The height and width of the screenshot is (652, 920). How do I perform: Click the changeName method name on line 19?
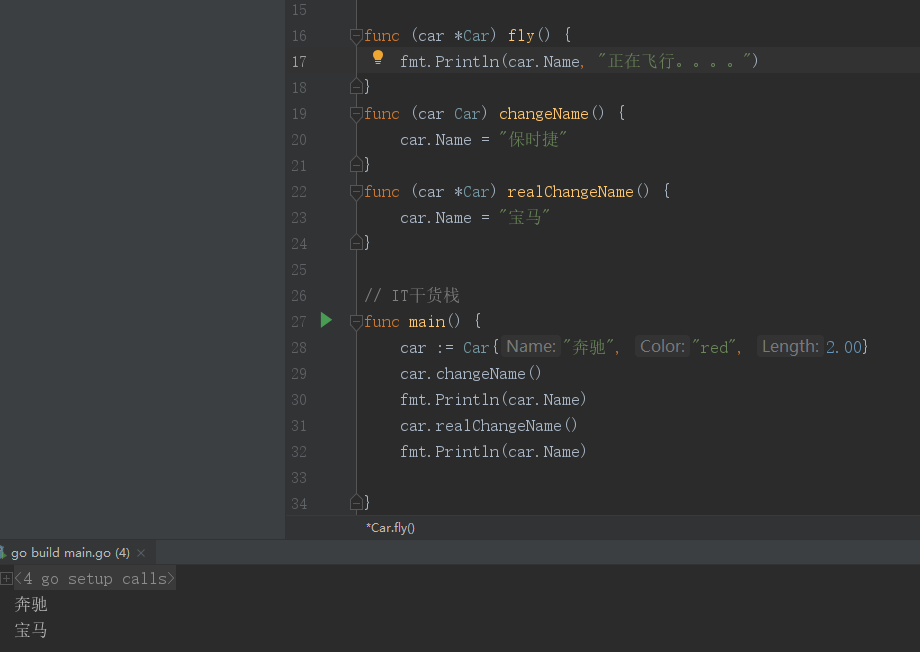(543, 114)
